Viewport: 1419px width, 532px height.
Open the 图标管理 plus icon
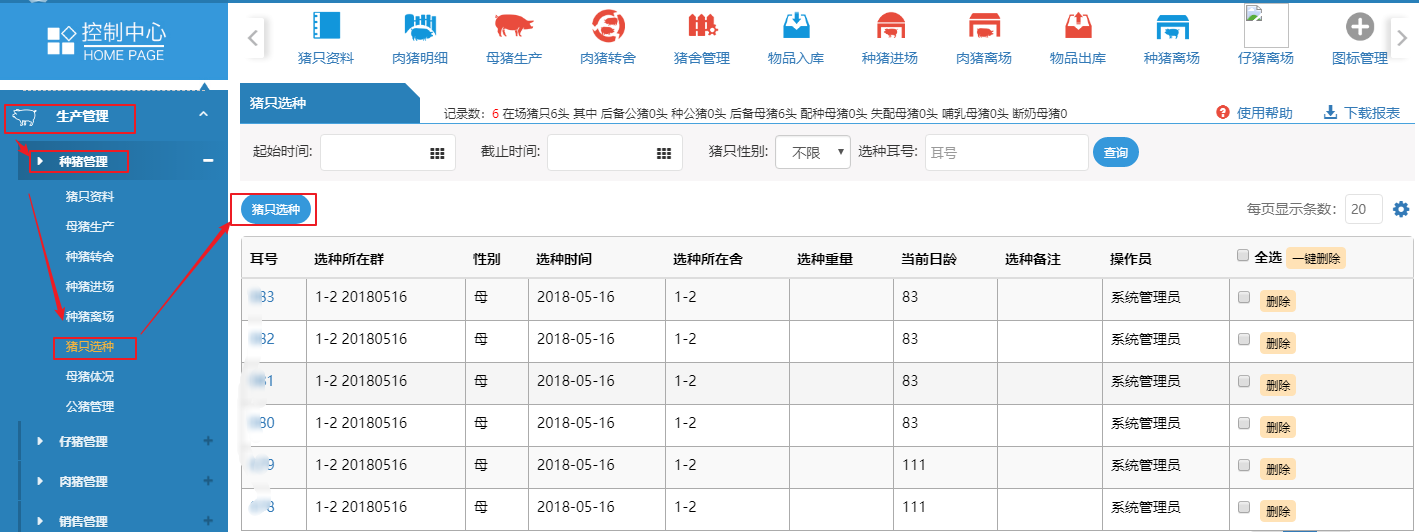[x=1359, y=27]
